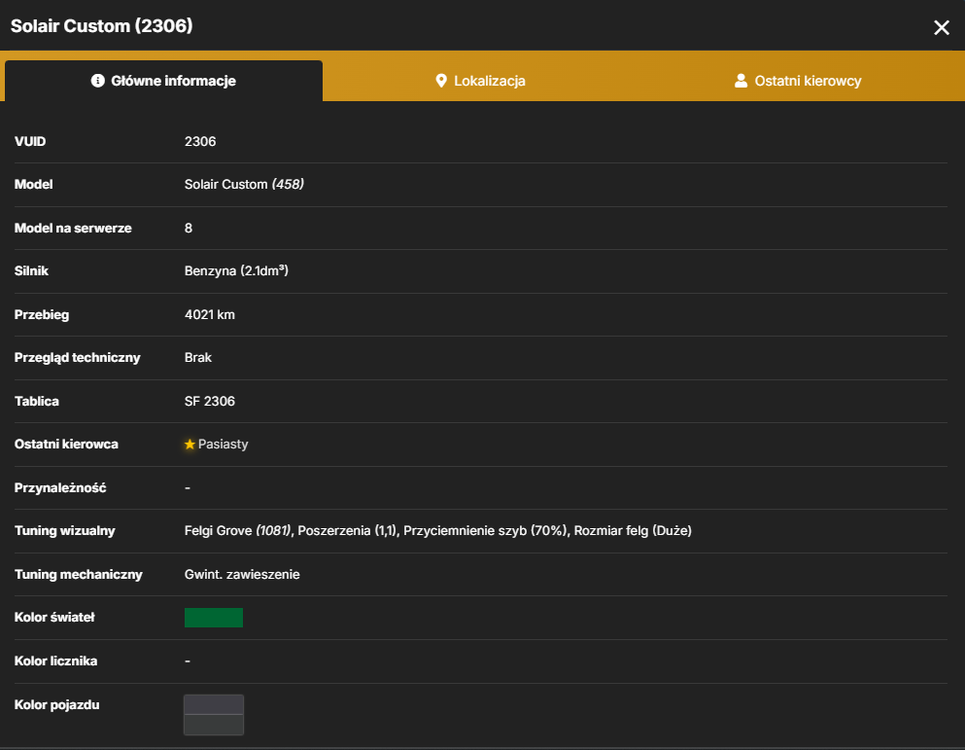Click the upper Kolor pojazdu swatch
Viewport: 965px width, 750px height.
pyautogui.click(x=214, y=705)
